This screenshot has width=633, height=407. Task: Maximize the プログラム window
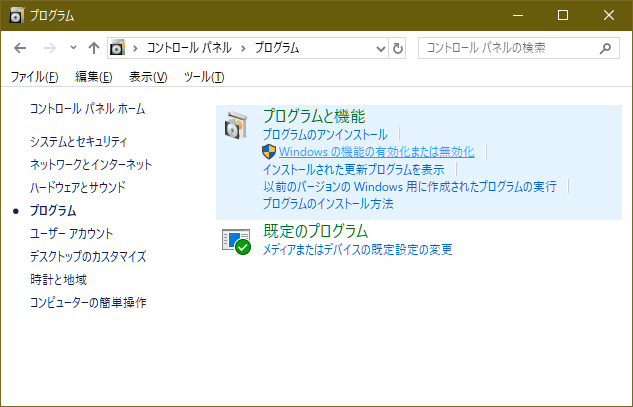[x=563, y=15]
